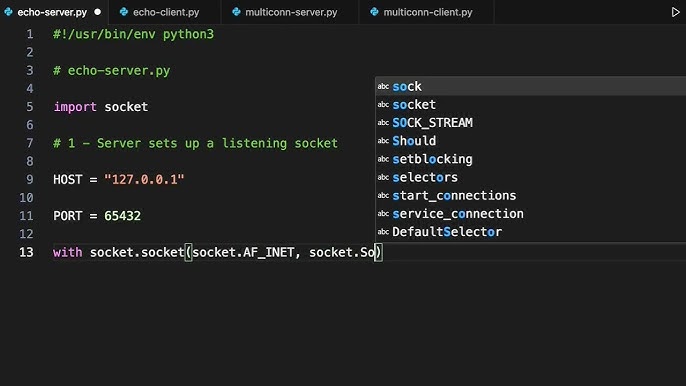
Task: Choose start_connections suggestion
Action: click(x=531, y=196)
